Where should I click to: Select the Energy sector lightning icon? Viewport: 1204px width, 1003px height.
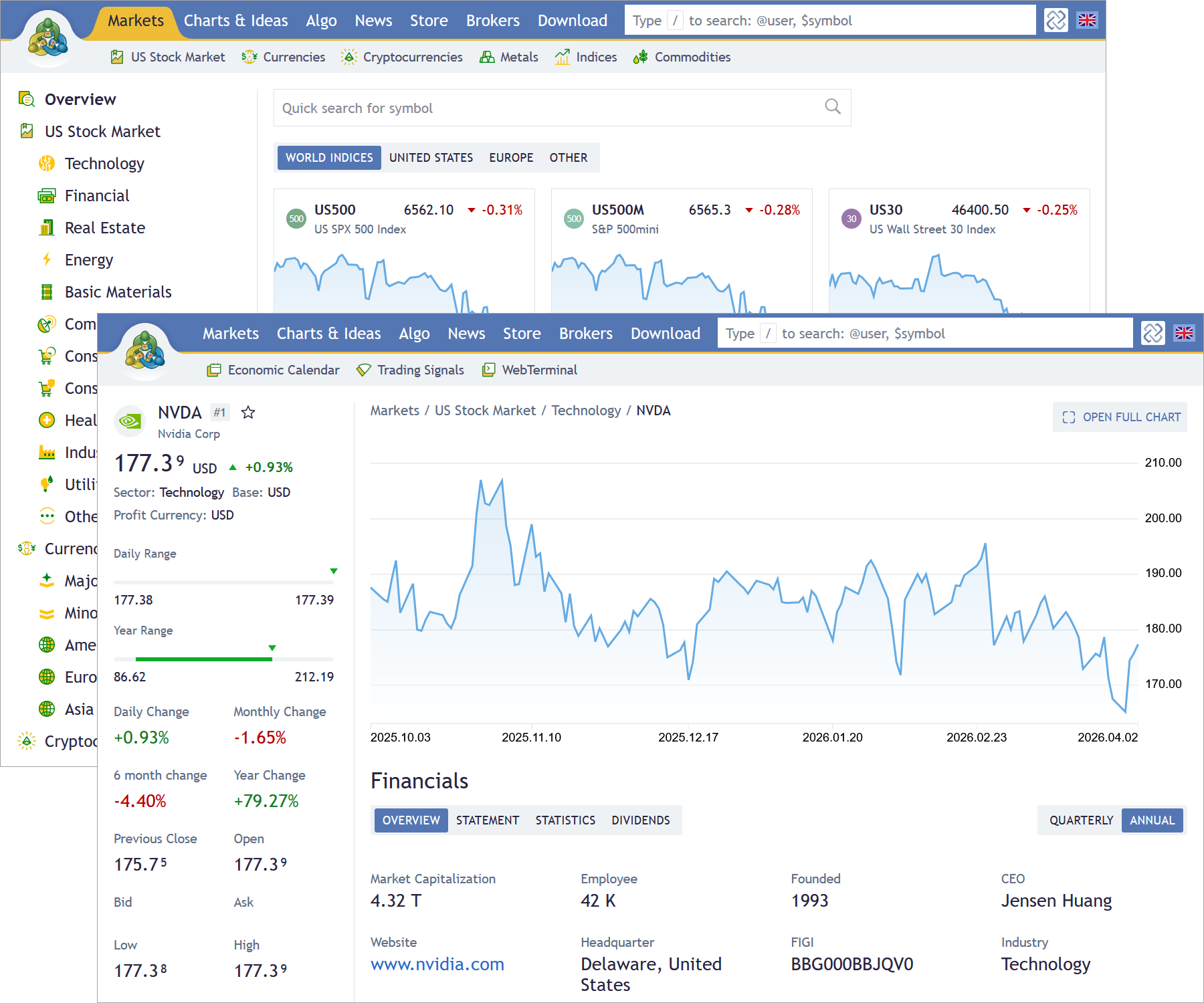(x=45, y=259)
